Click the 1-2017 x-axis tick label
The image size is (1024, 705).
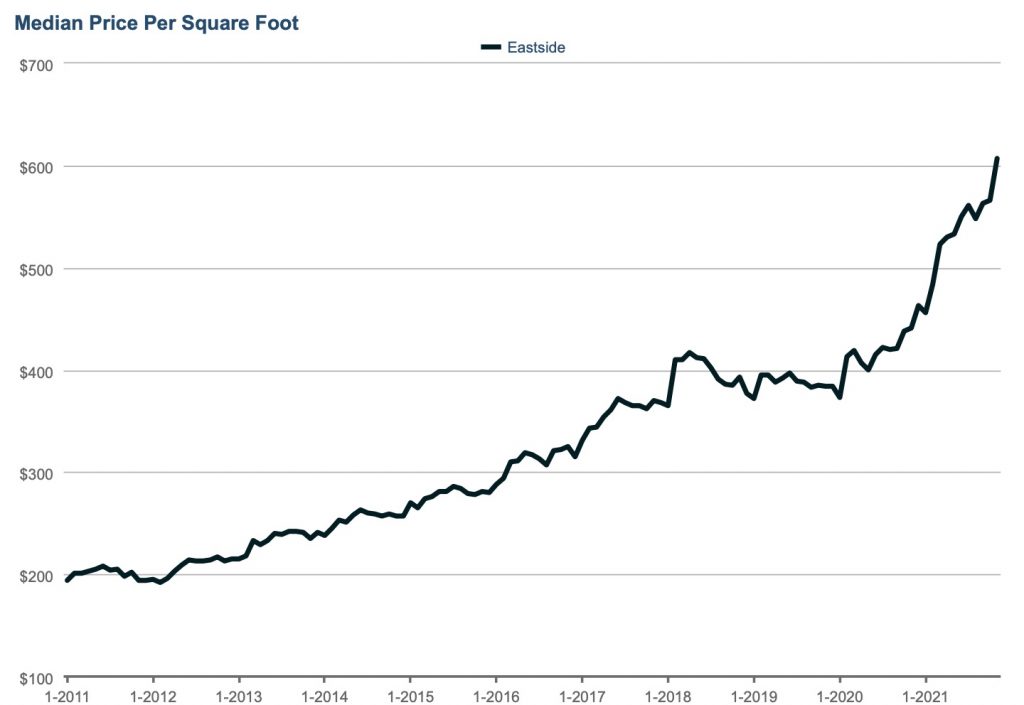[x=581, y=695]
